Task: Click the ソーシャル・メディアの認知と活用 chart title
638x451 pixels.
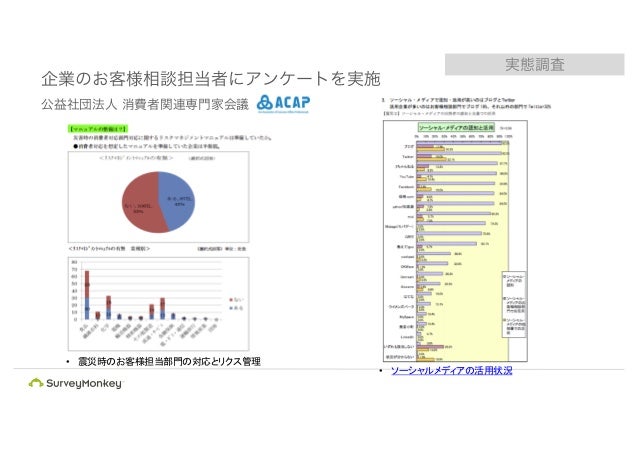Action: click(x=456, y=127)
